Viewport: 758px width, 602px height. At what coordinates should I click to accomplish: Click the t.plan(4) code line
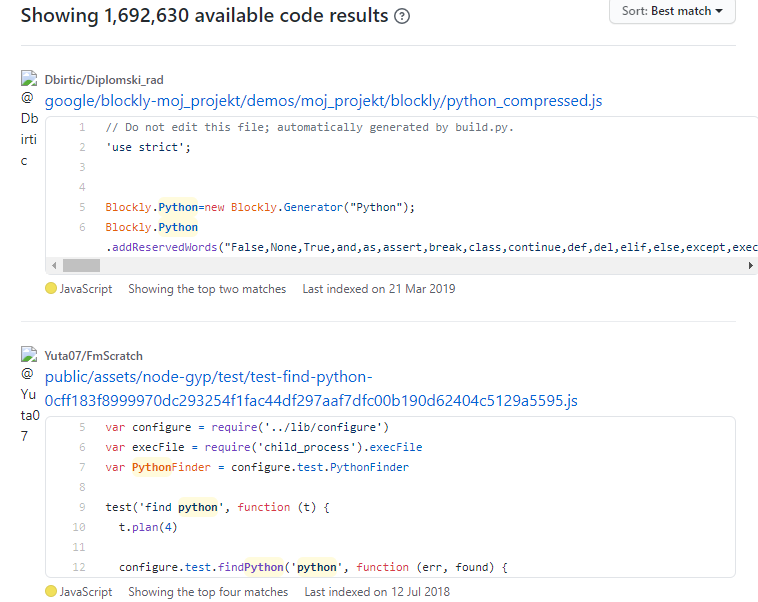pos(148,527)
